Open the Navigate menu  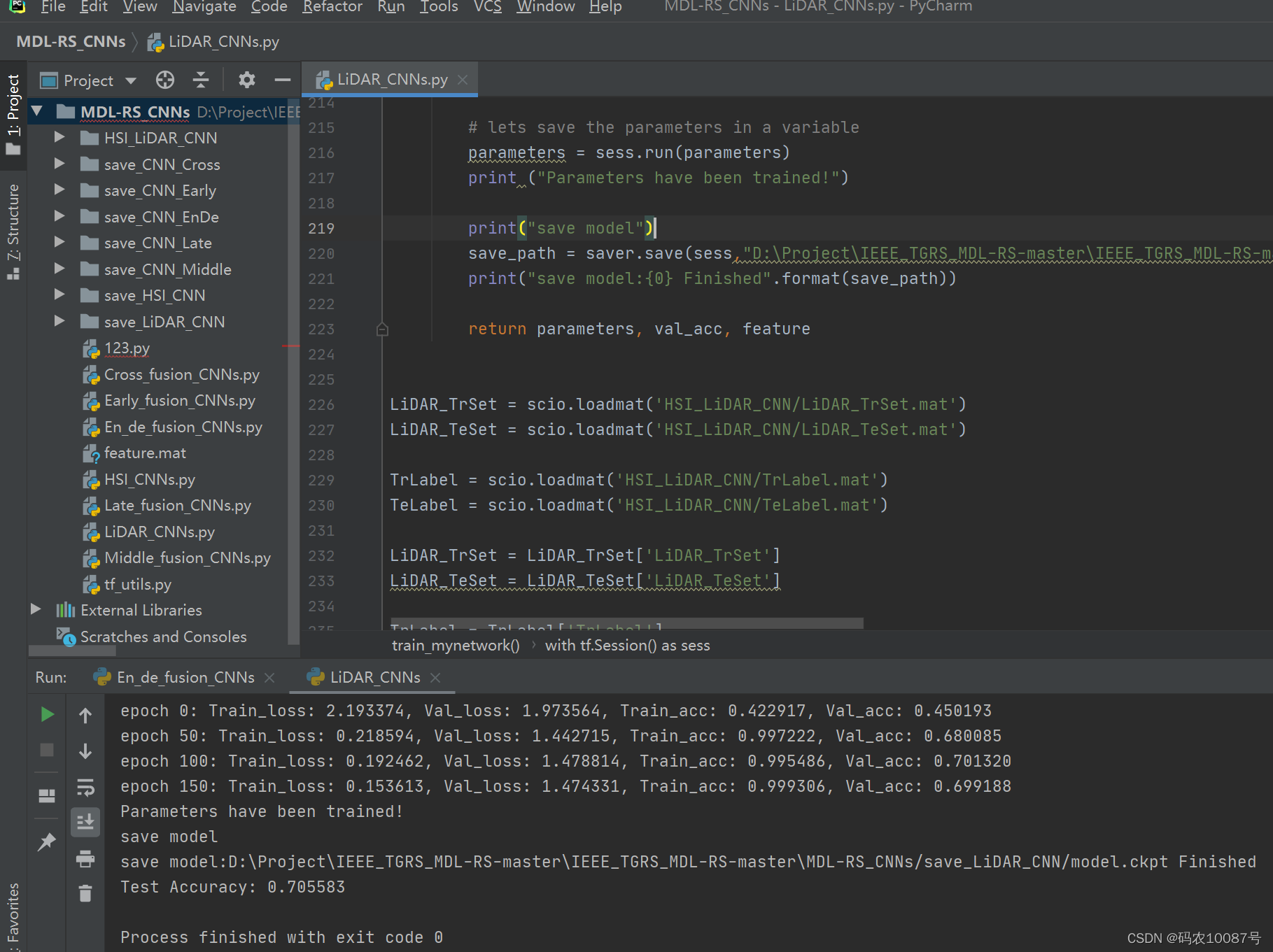pos(204,7)
